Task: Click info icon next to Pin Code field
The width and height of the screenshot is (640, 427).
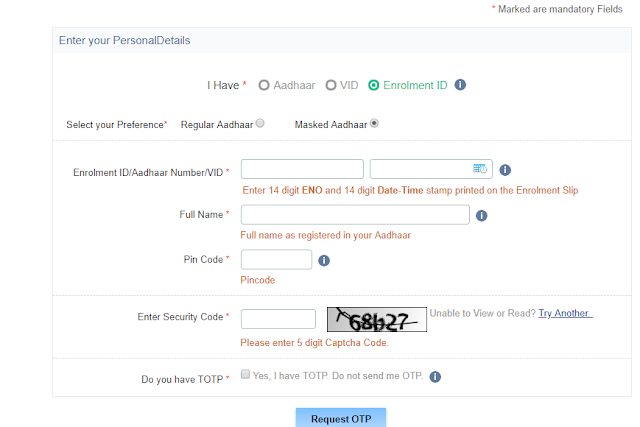Action: coord(324,260)
